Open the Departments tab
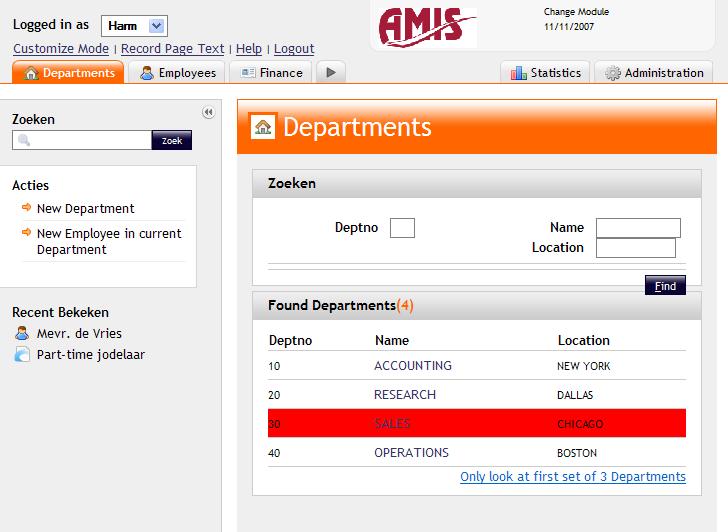Viewport: 728px width, 532px height. tap(68, 72)
